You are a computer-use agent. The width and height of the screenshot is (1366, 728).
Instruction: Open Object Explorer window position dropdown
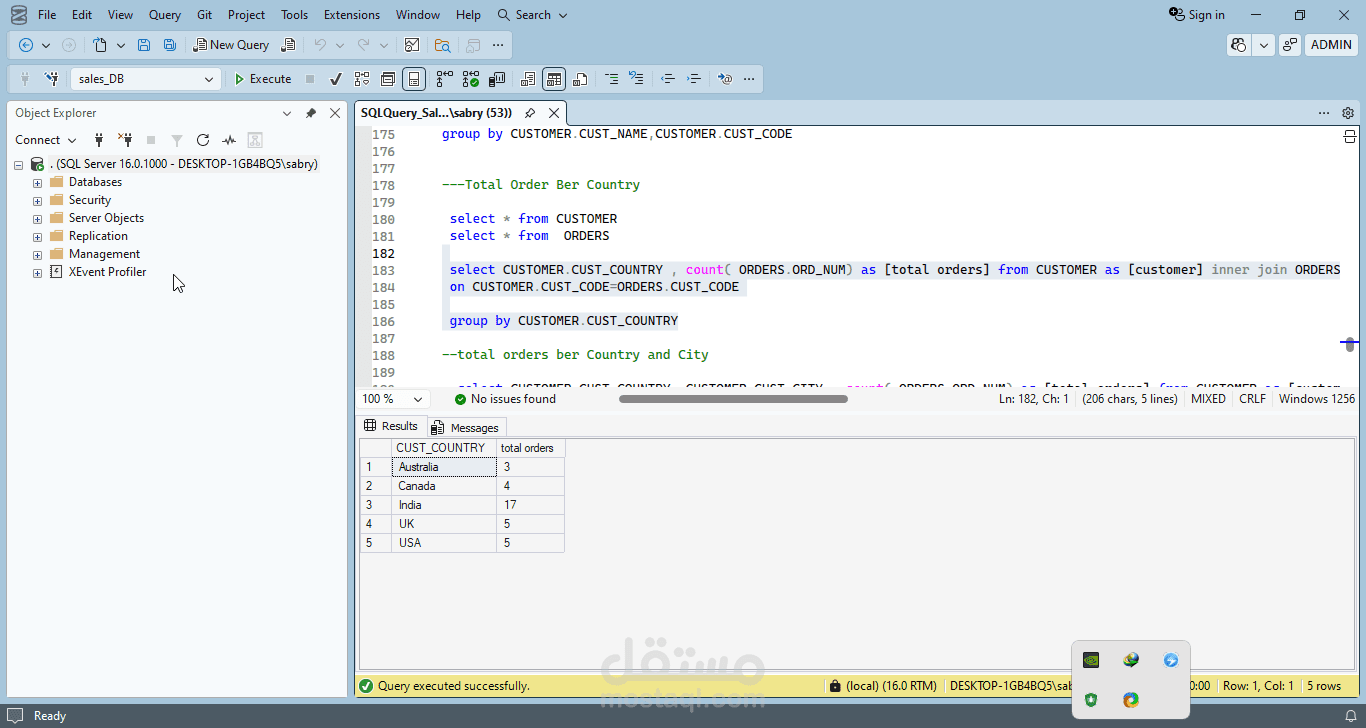(x=287, y=113)
